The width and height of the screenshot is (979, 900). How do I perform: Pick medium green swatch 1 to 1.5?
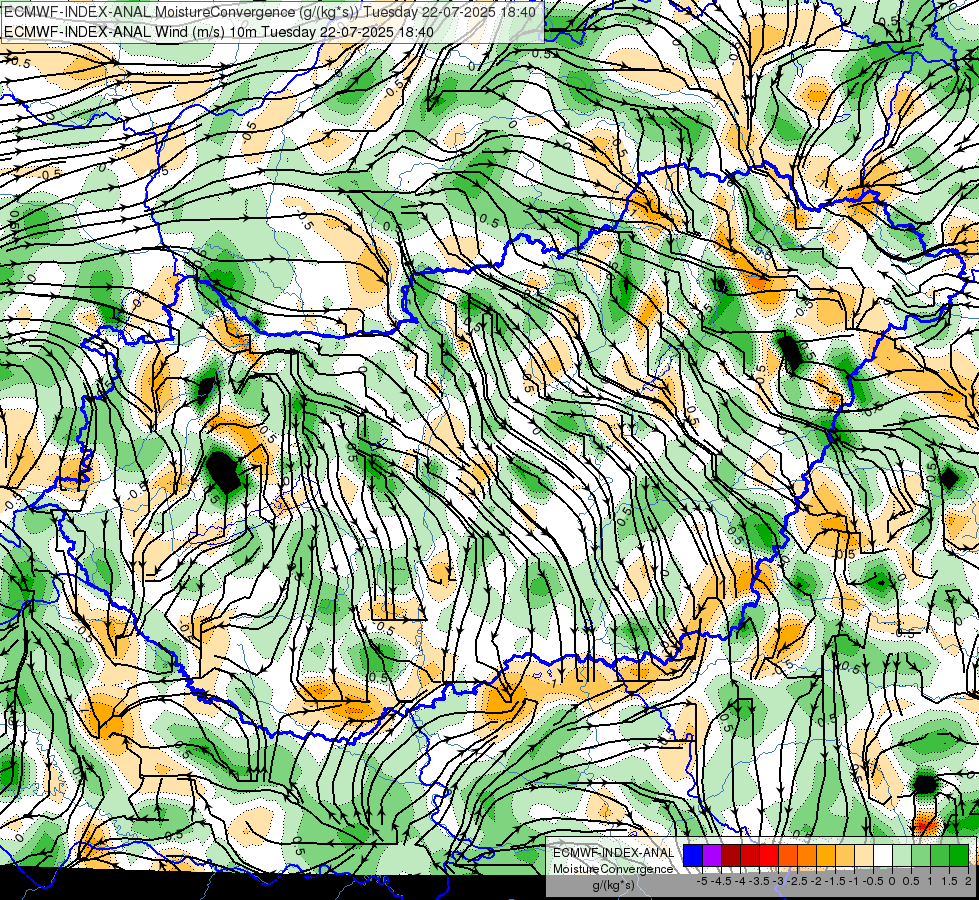tap(940, 856)
